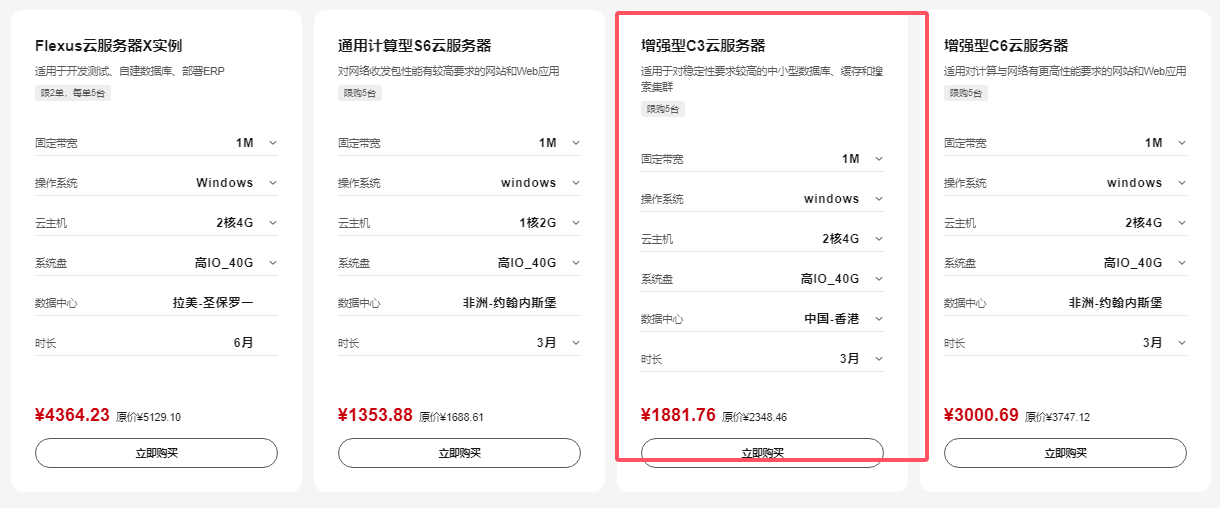
Task: Click the C3 description about 中小型数据库
Action: pos(762,79)
